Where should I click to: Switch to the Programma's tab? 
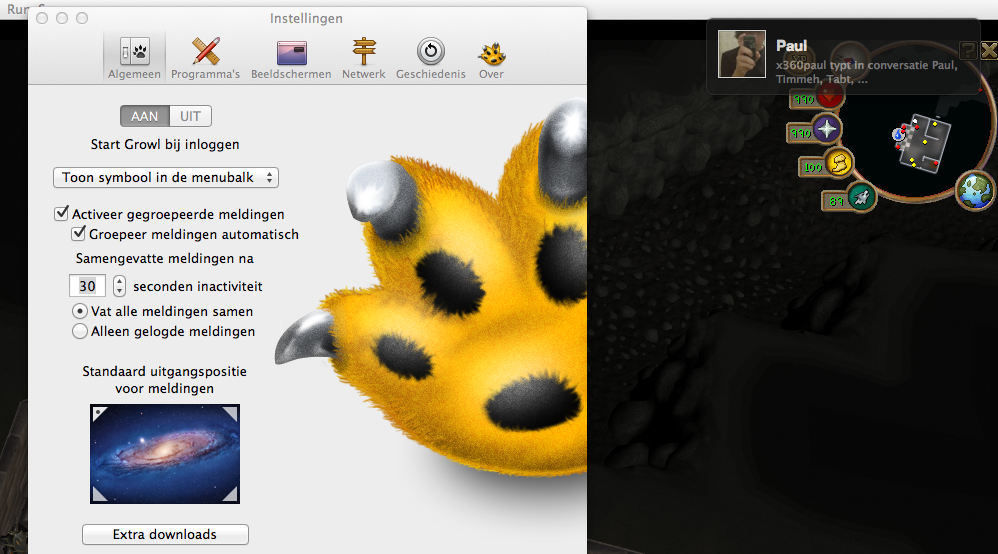pyautogui.click(x=206, y=57)
